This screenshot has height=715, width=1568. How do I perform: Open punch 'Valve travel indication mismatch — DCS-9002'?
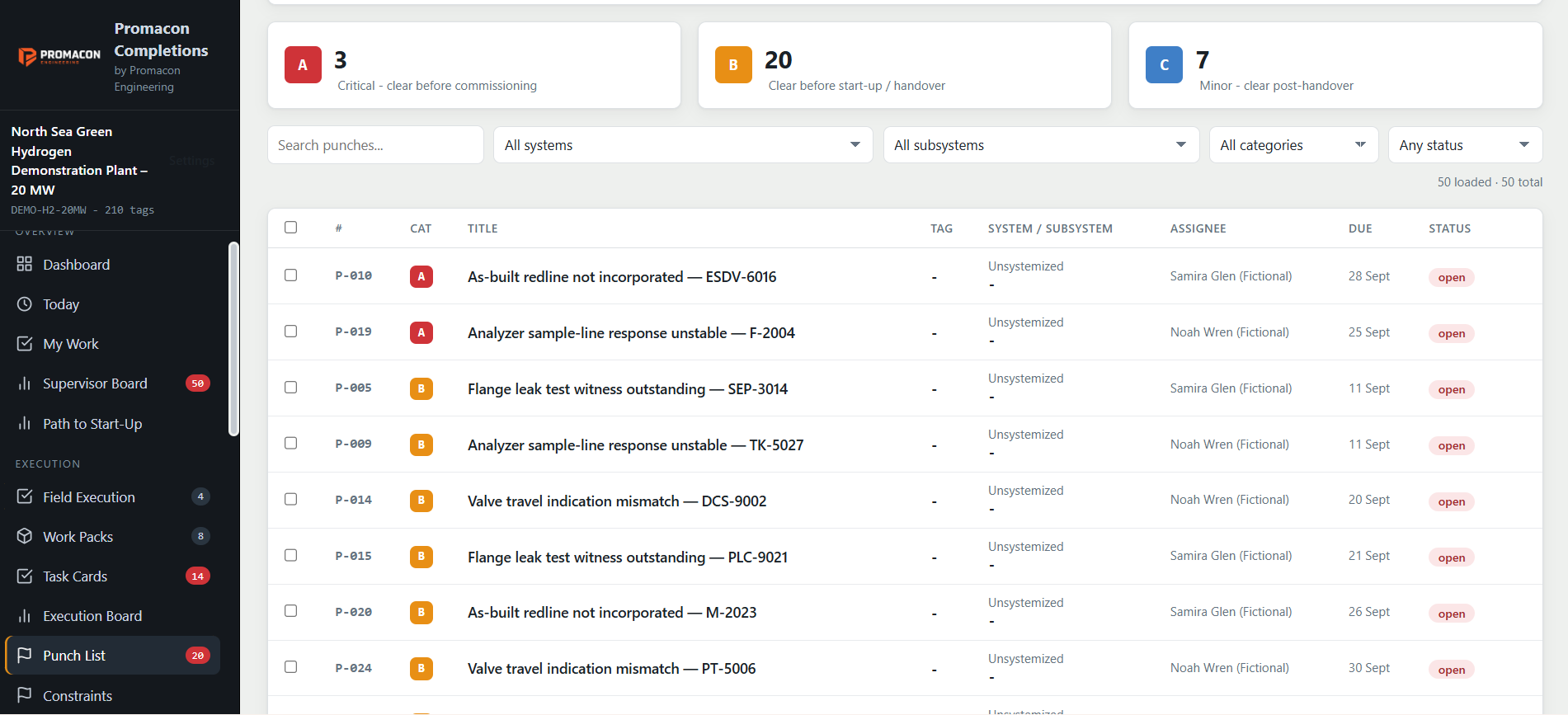click(617, 501)
